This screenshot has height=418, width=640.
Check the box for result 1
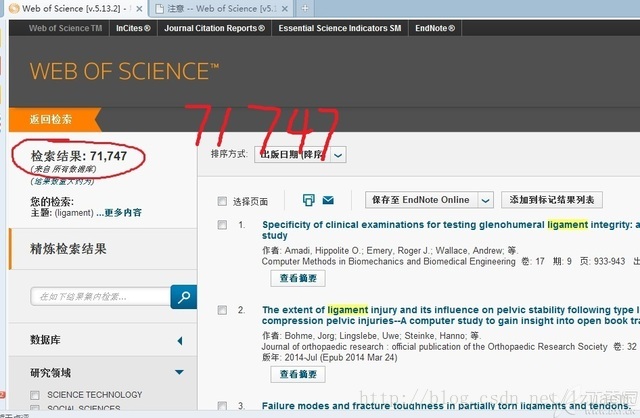(222, 225)
